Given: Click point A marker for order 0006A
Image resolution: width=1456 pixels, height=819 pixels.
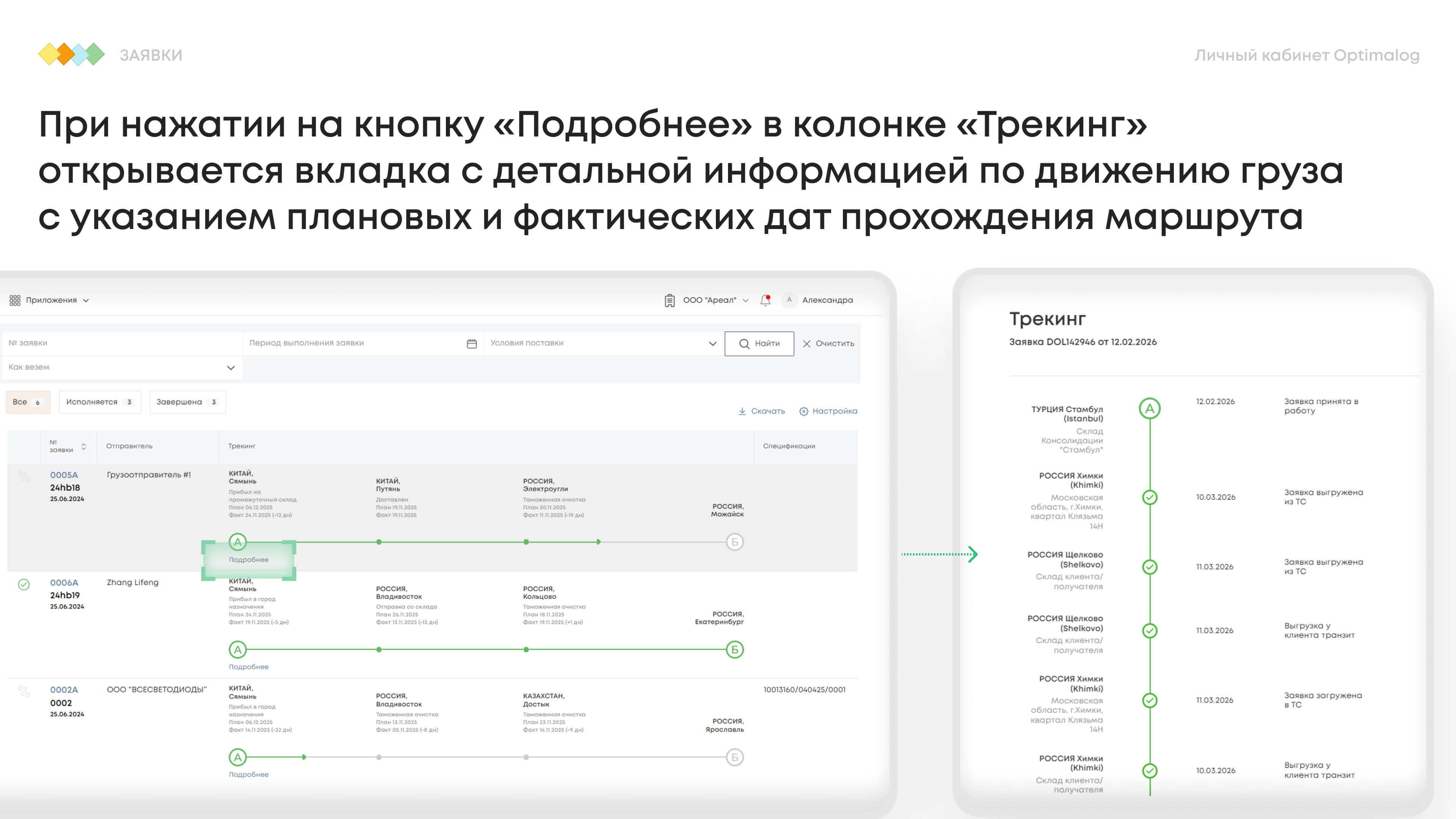Looking at the screenshot, I should tap(238, 650).
